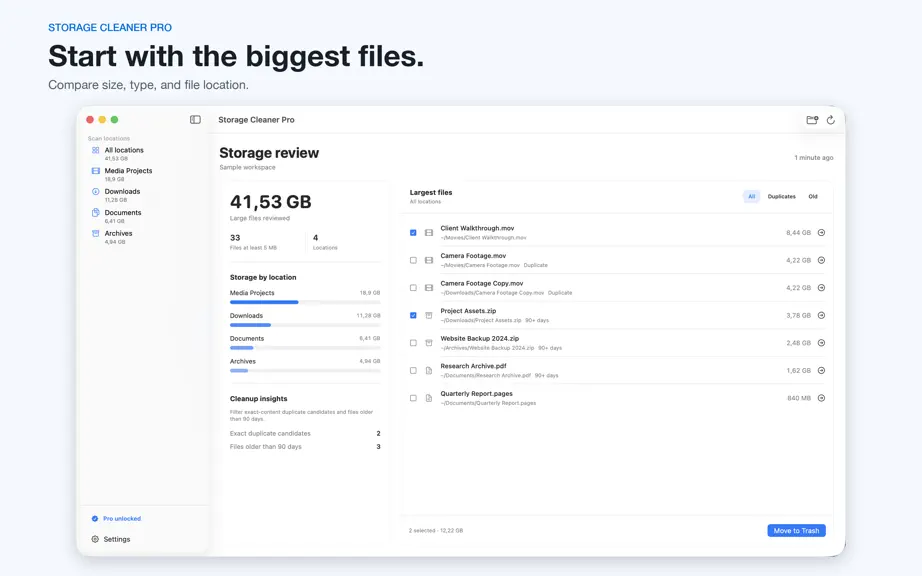Click the Pro unlocked checkmark icon
The width and height of the screenshot is (922, 576).
point(95,518)
